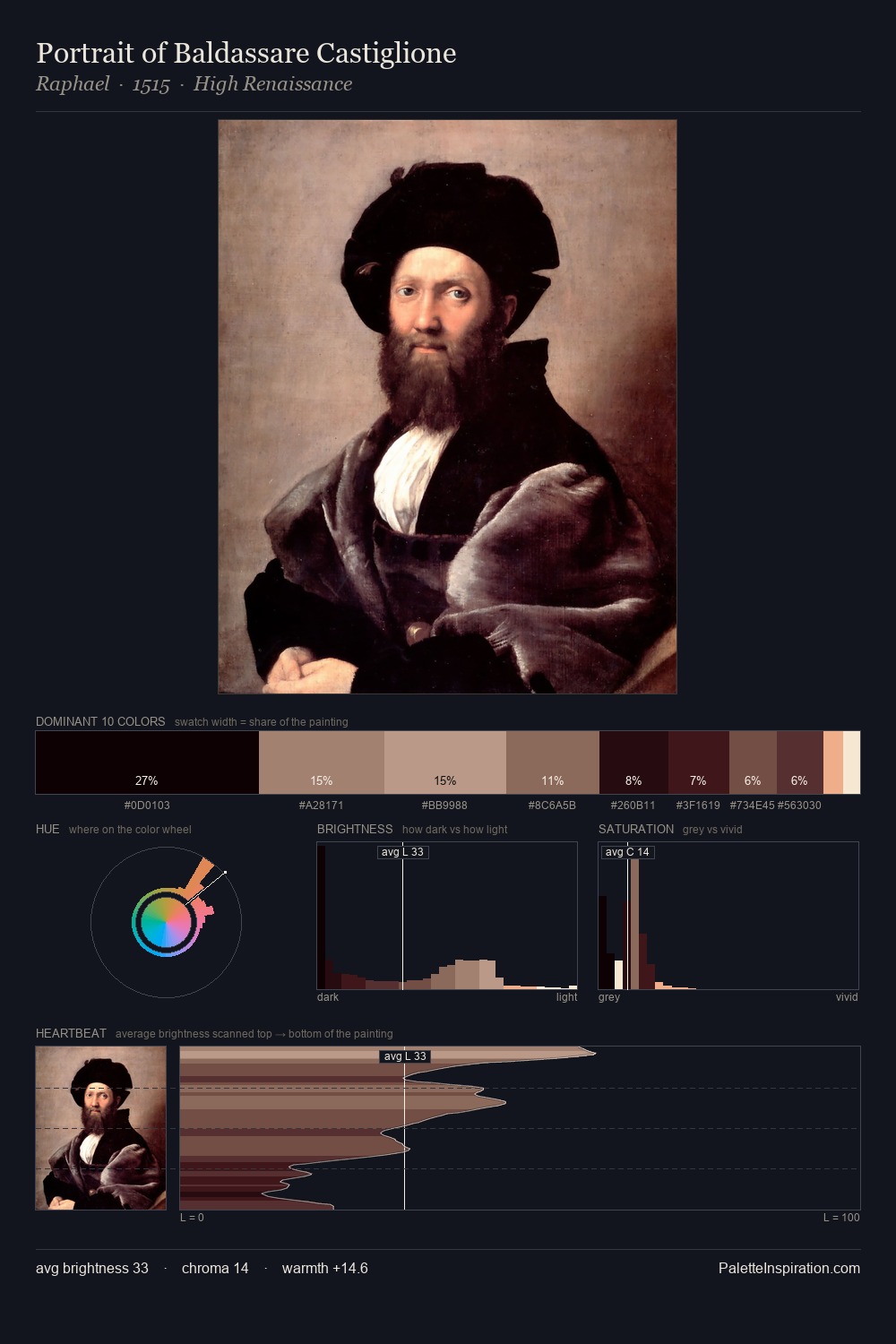Click the 'grey' axis label under Saturation
896x1344 pixels.
coord(609,997)
